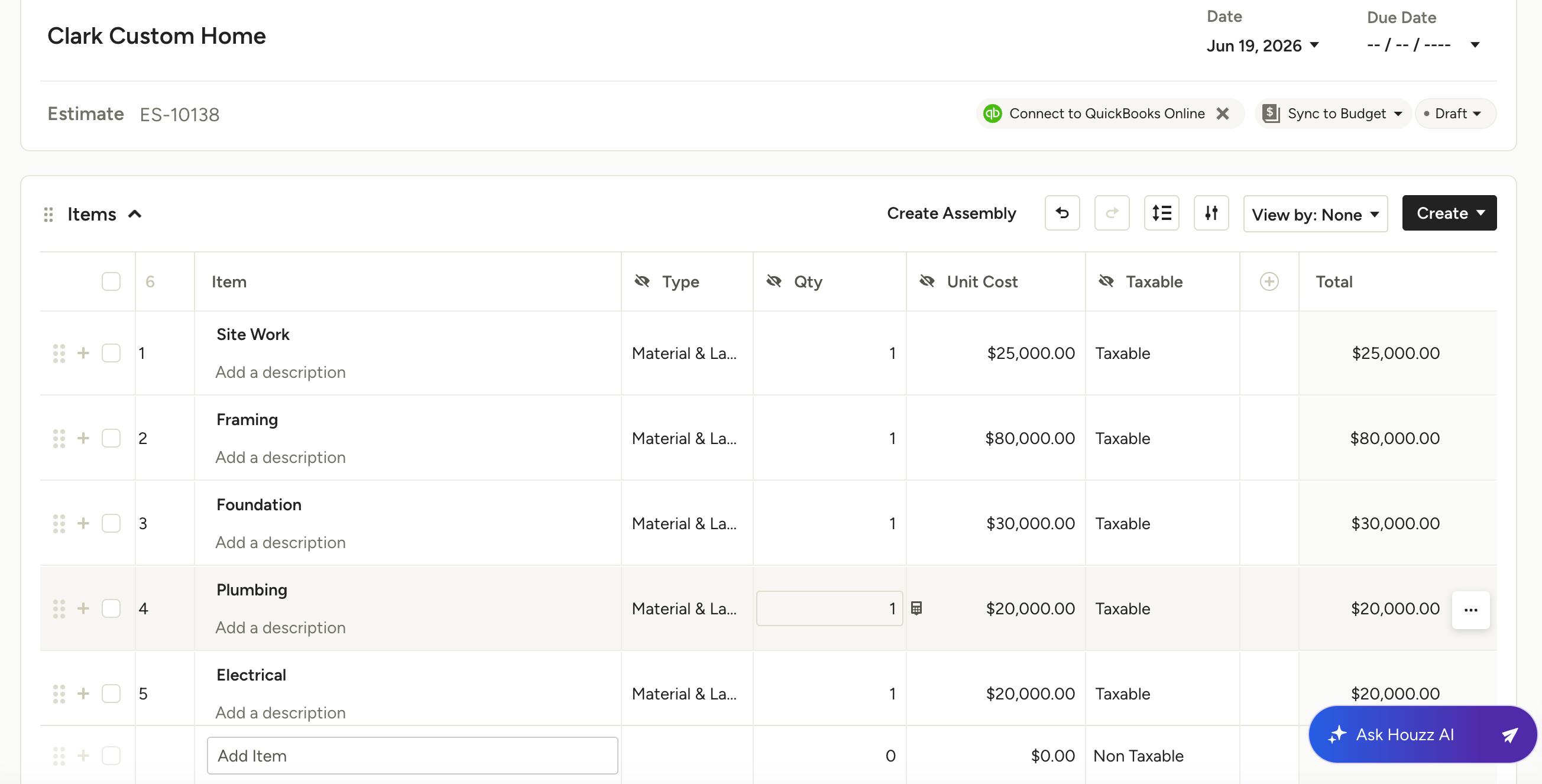Open the Sync to Budget dropdown
1542x784 pixels.
click(x=1333, y=113)
